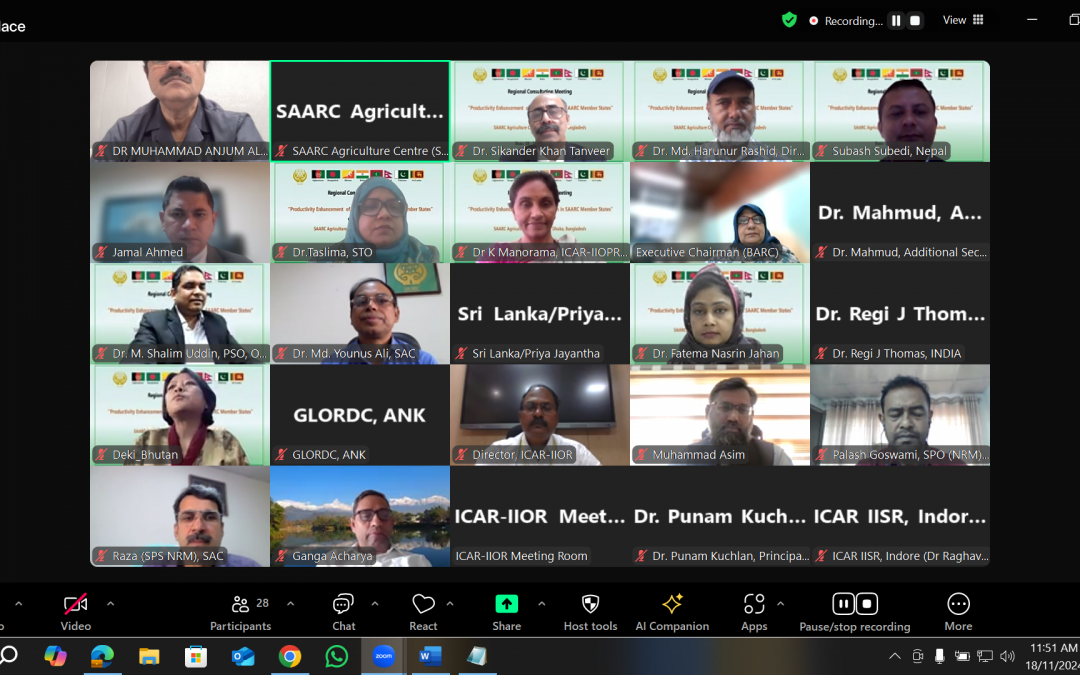This screenshot has width=1080, height=675.
Task: Toggle the Video camera on
Action: pos(75,611)
